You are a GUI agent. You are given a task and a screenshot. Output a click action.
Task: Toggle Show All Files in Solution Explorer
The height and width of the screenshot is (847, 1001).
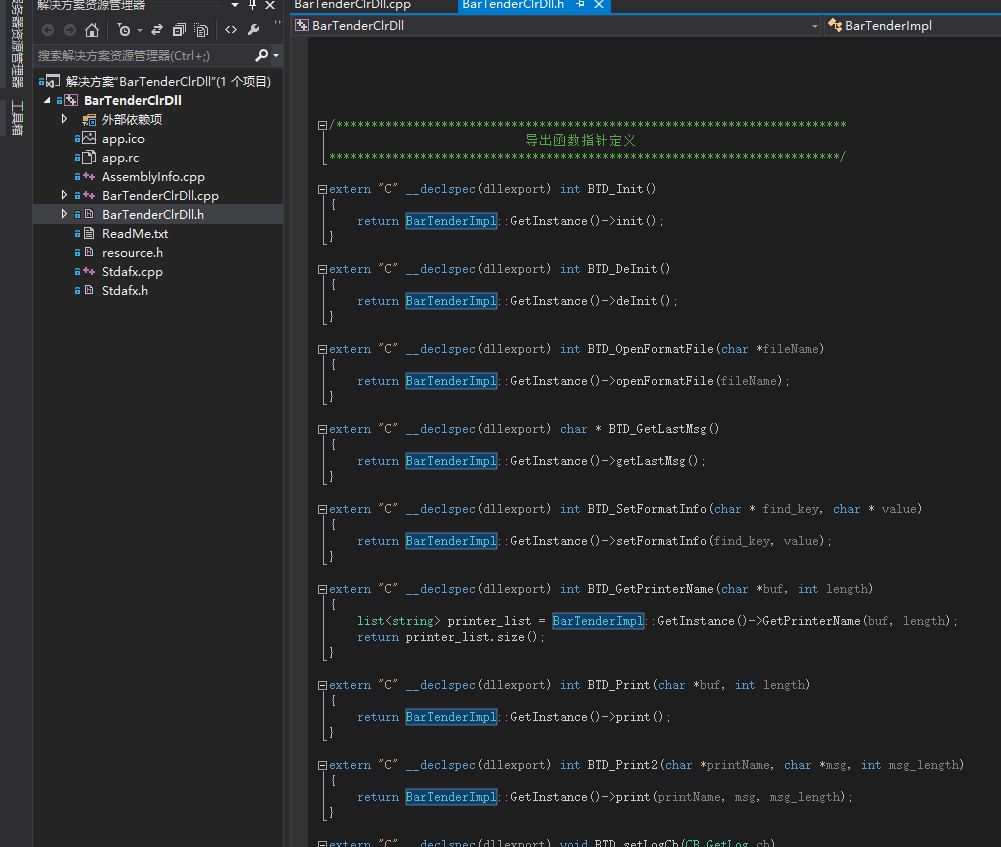coord(203,30)
